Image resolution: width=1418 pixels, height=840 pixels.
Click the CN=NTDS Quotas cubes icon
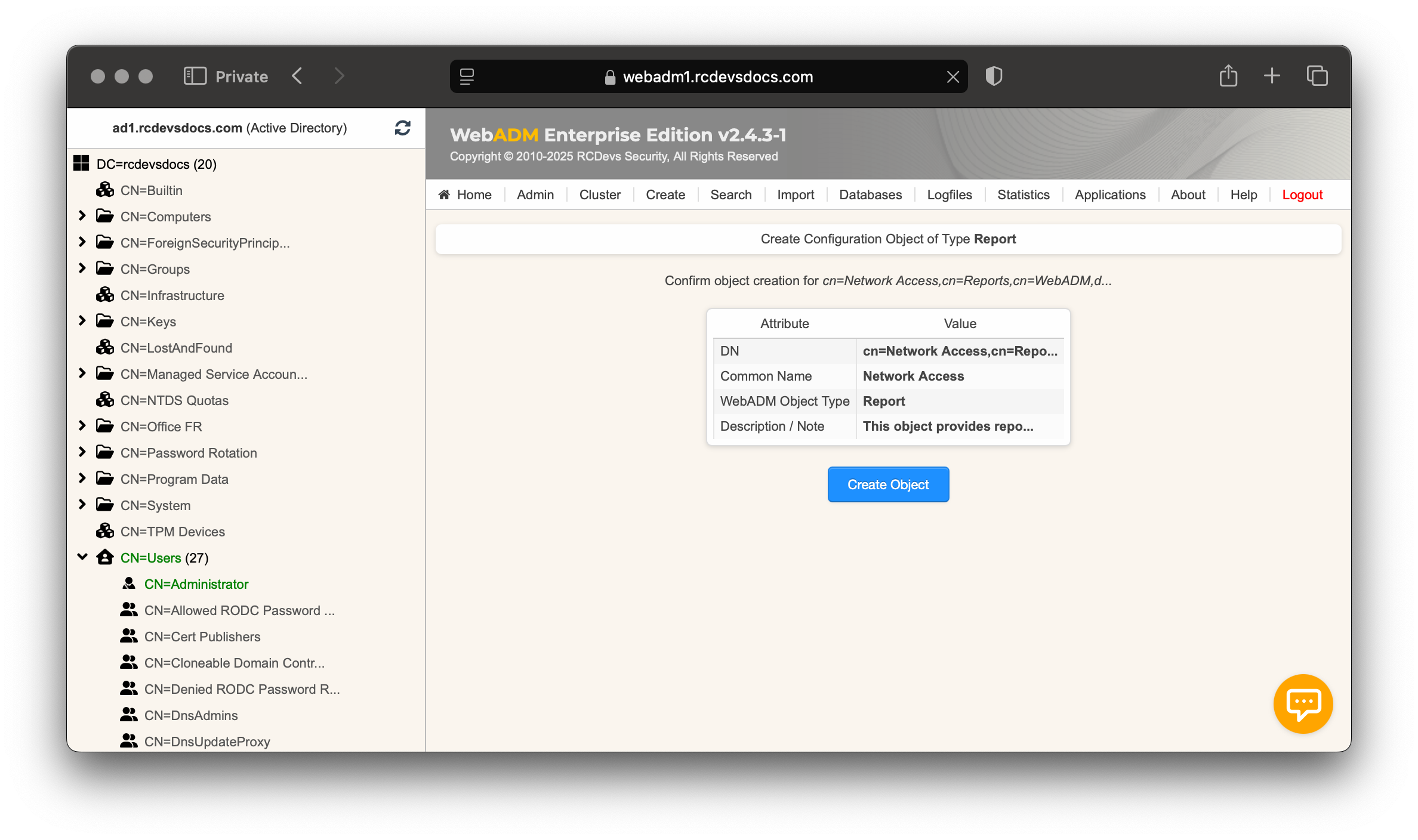pyautogui.click(x=105, y=400)
